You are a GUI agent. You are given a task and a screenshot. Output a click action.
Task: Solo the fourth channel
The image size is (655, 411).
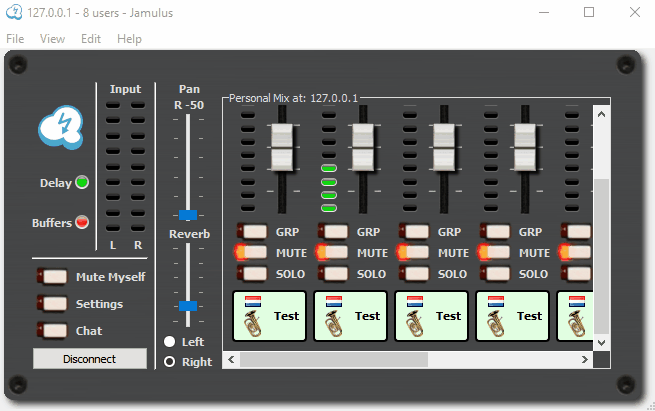[x=495, y=274]
